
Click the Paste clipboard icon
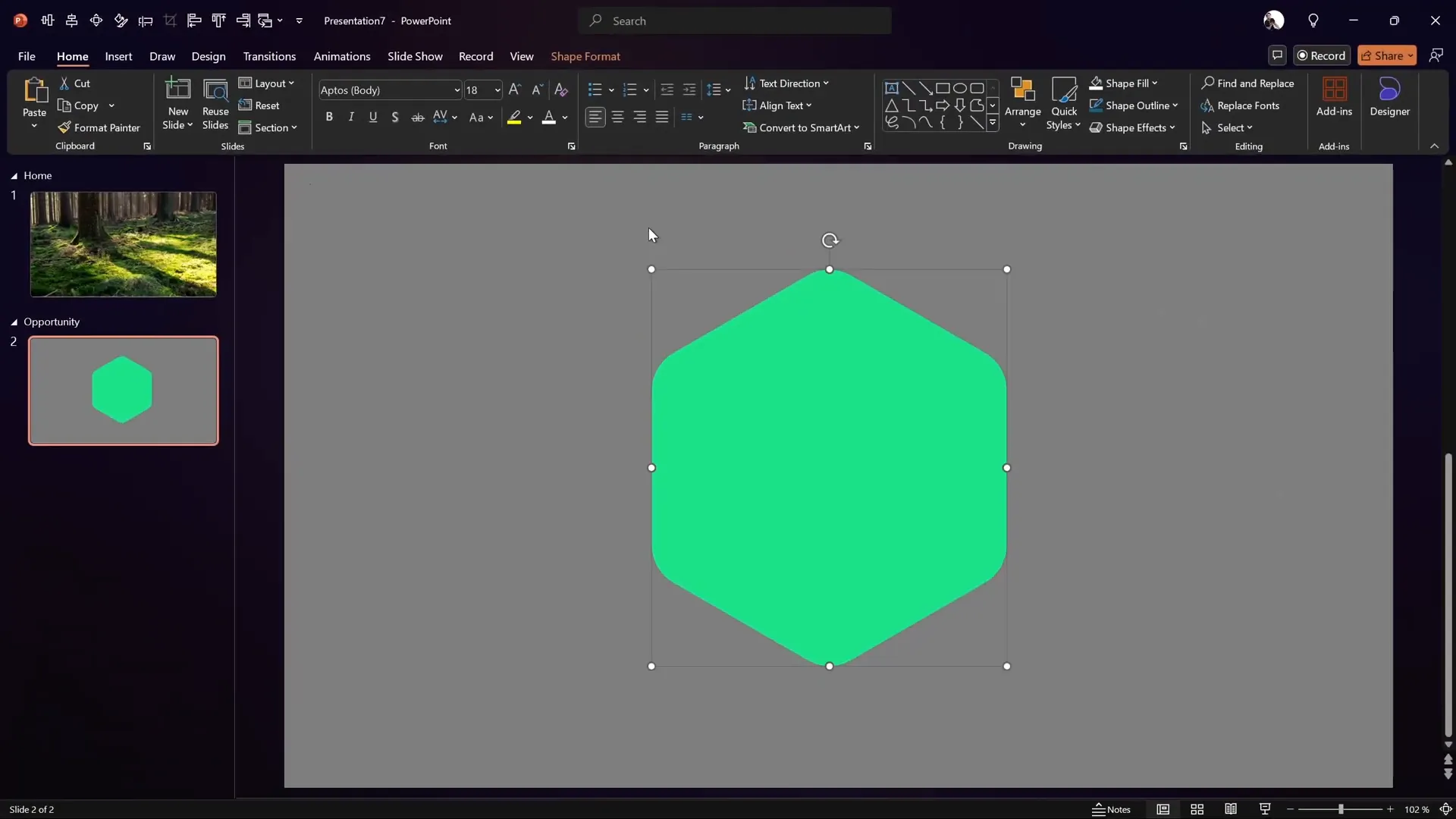click(x=34, y=91)
